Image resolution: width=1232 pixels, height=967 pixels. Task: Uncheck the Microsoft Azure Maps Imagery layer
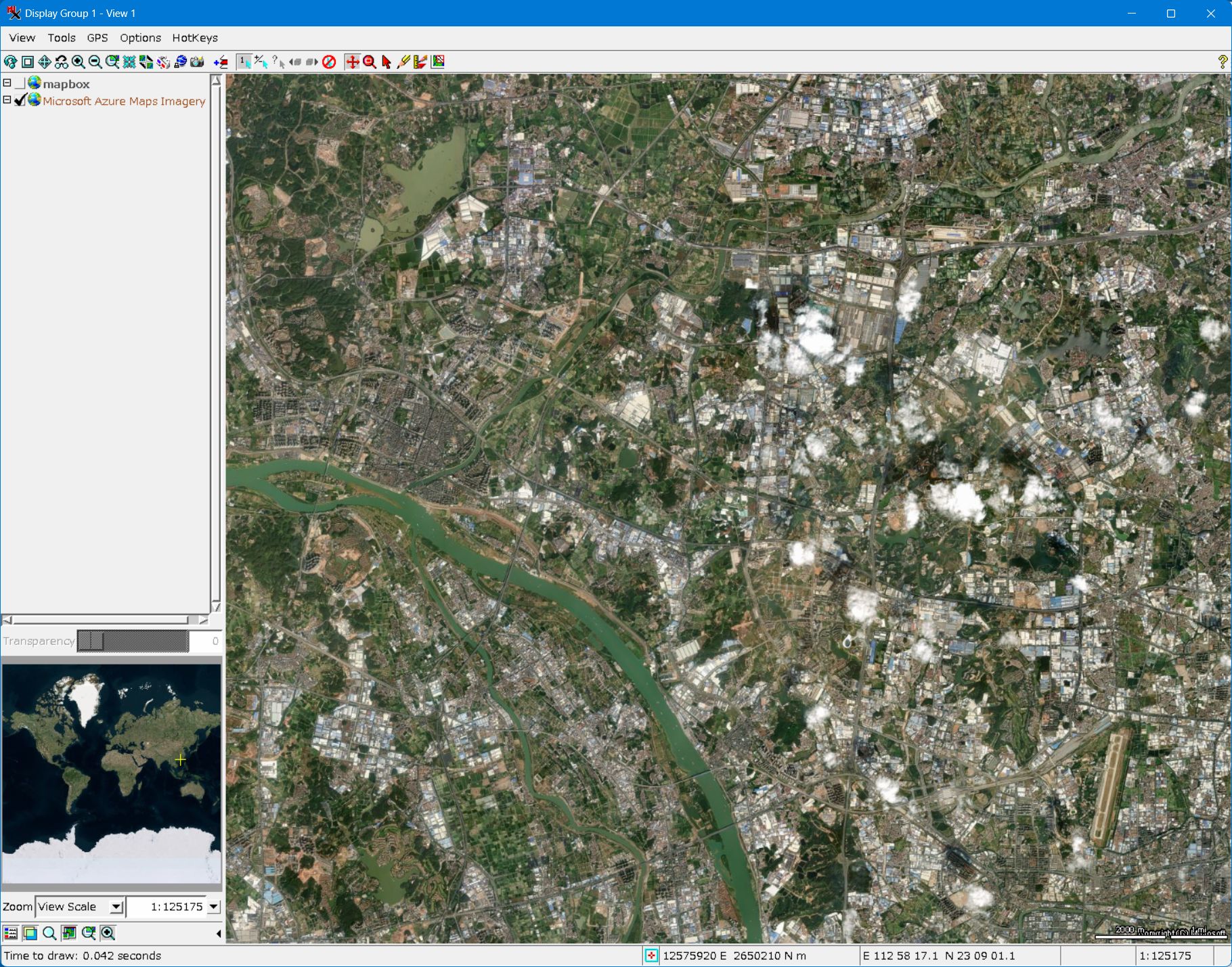[20, 100]
